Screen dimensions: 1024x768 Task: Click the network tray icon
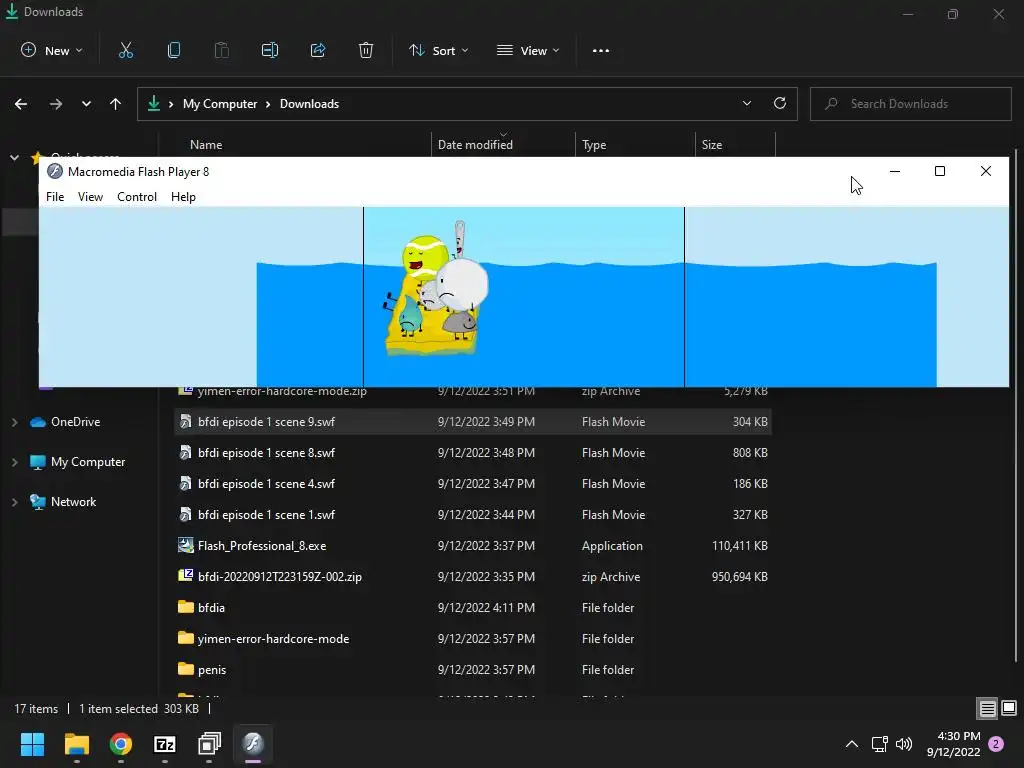point(879,744)
